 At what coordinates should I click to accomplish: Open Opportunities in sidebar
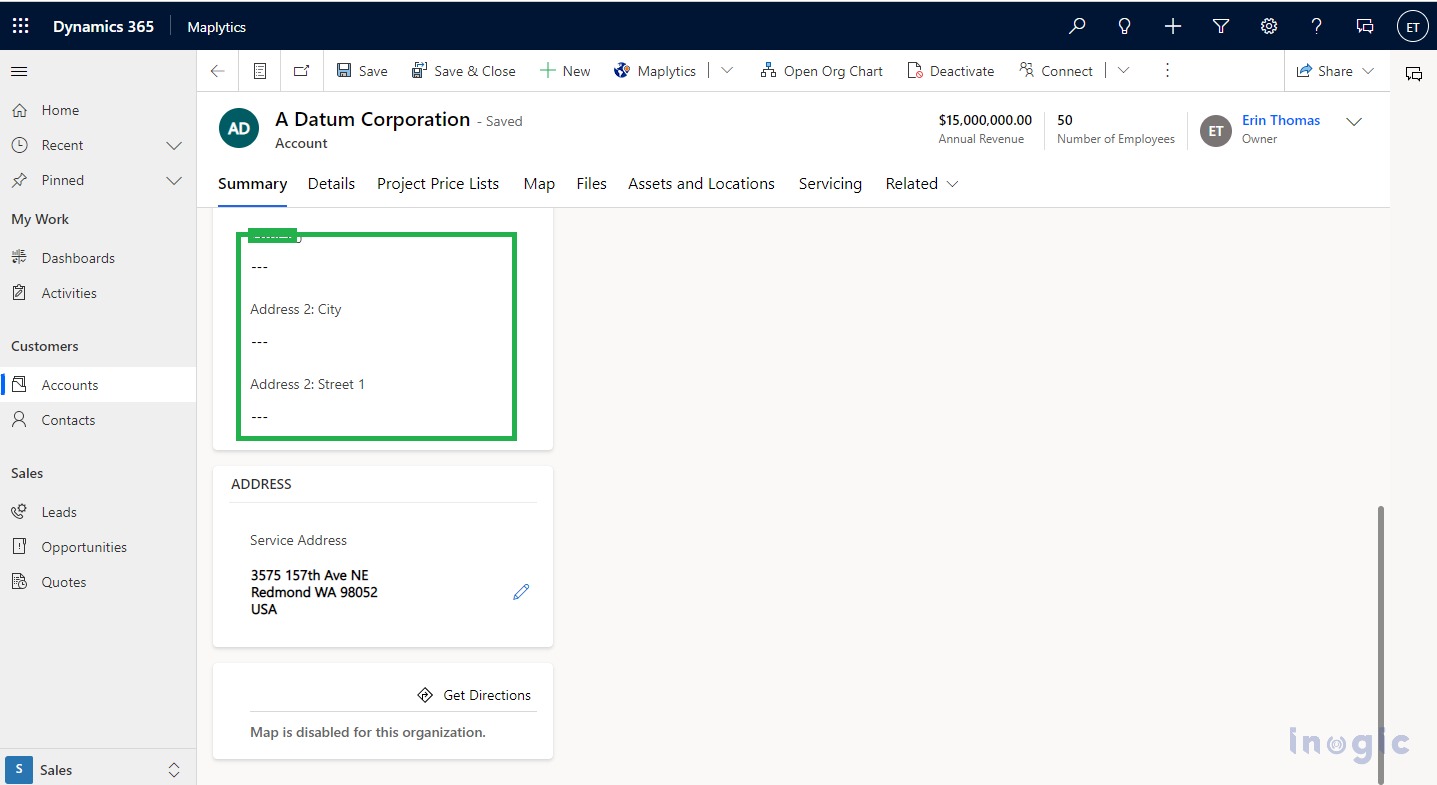[x=98, y=547]
